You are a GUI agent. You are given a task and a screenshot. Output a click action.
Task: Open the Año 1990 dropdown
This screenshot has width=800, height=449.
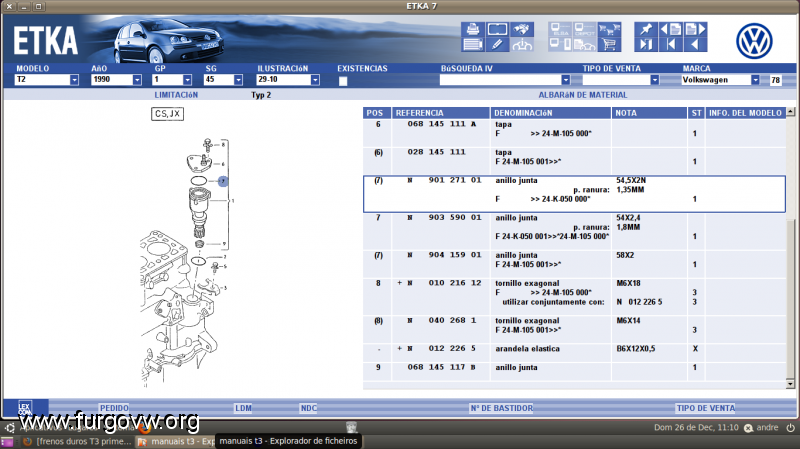point(137,80)
